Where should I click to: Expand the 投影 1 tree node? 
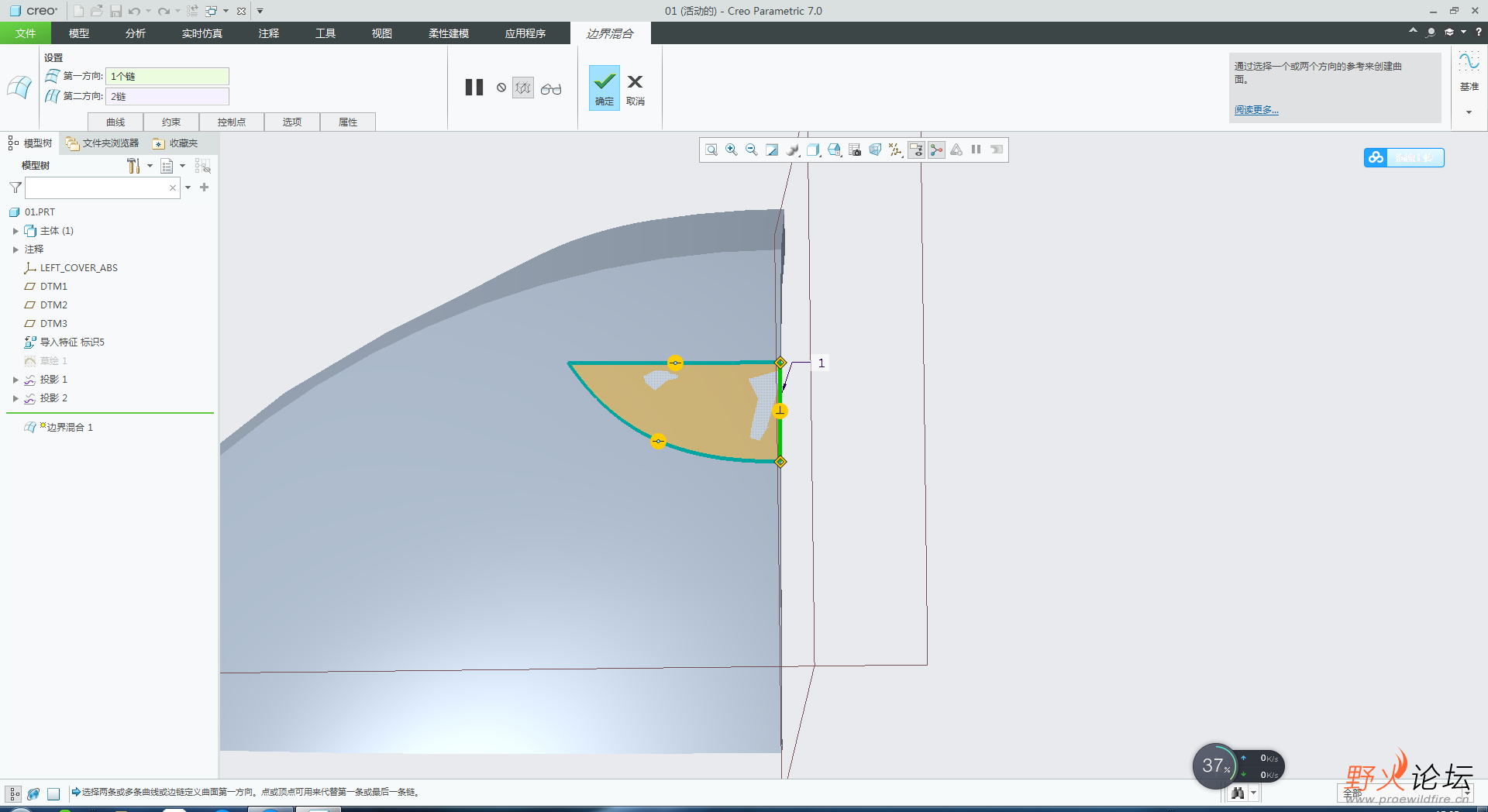15,380
